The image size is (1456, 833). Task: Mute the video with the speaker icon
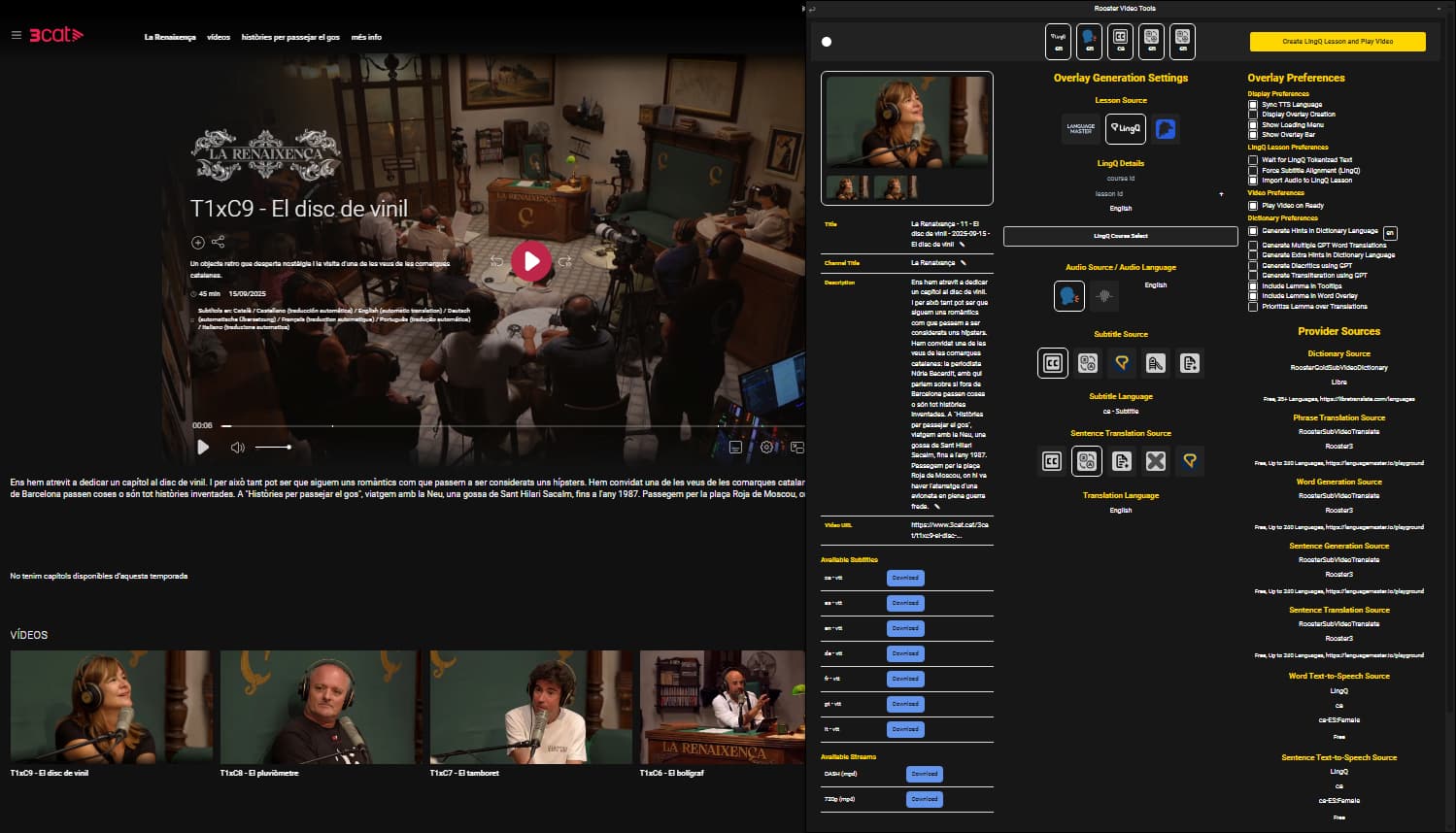coord(237,448)
